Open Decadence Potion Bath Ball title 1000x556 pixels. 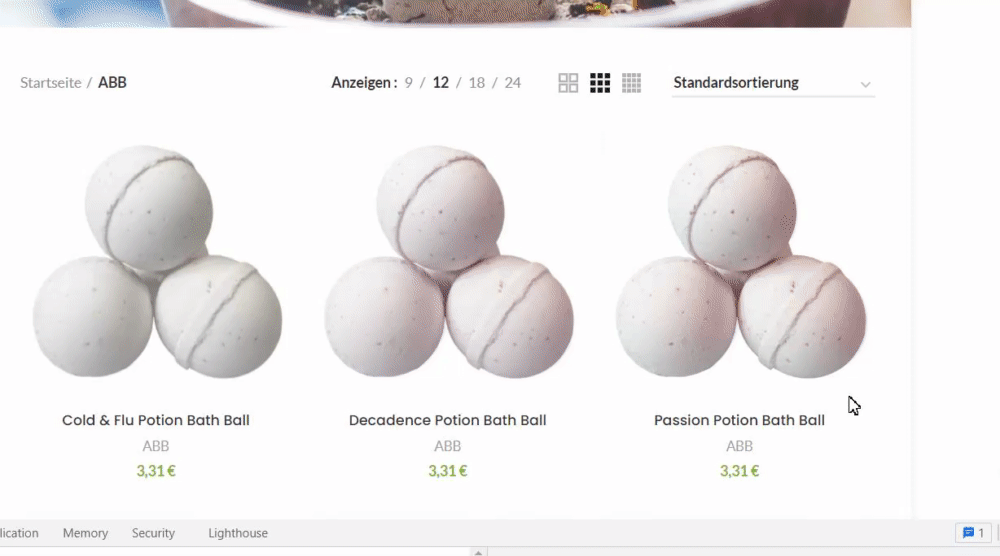pyautogui.click(x=448, y=420)
